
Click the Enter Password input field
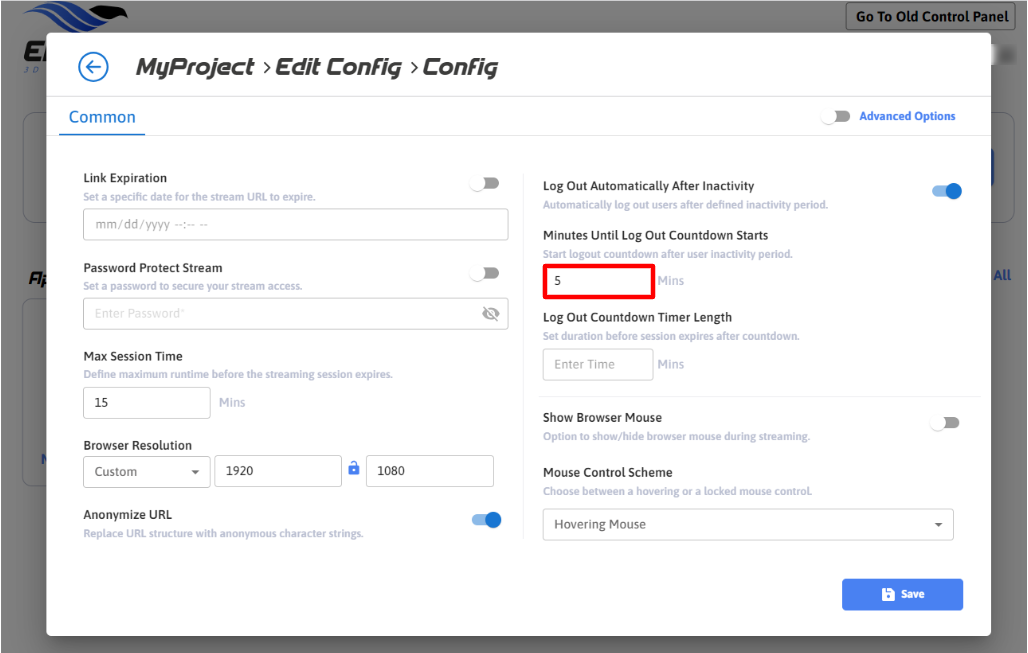(x=280, y=313)
